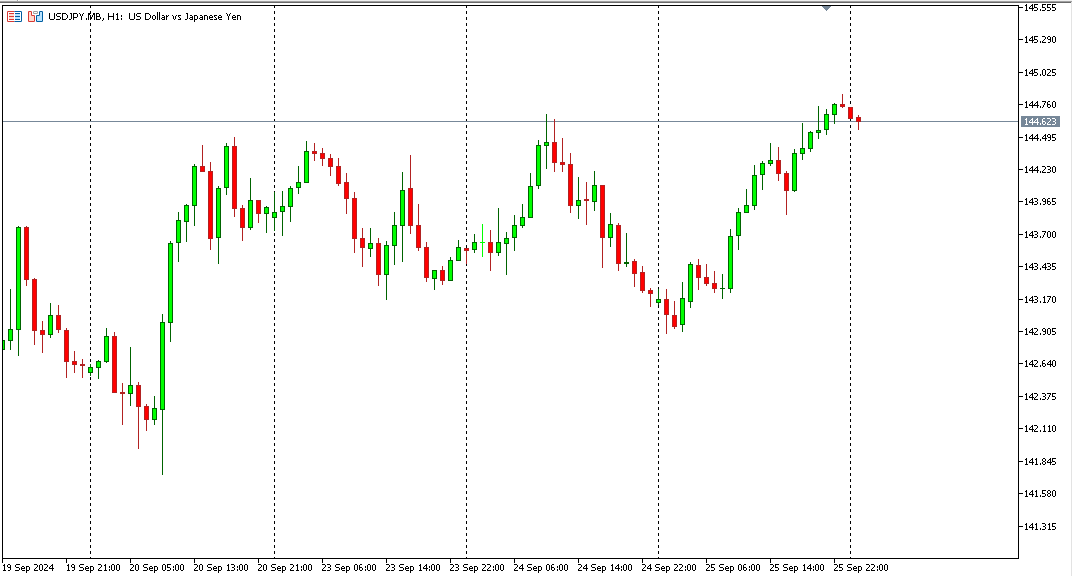
Task: Click the 145.025 price axis label
Action: click(1040, 72)
